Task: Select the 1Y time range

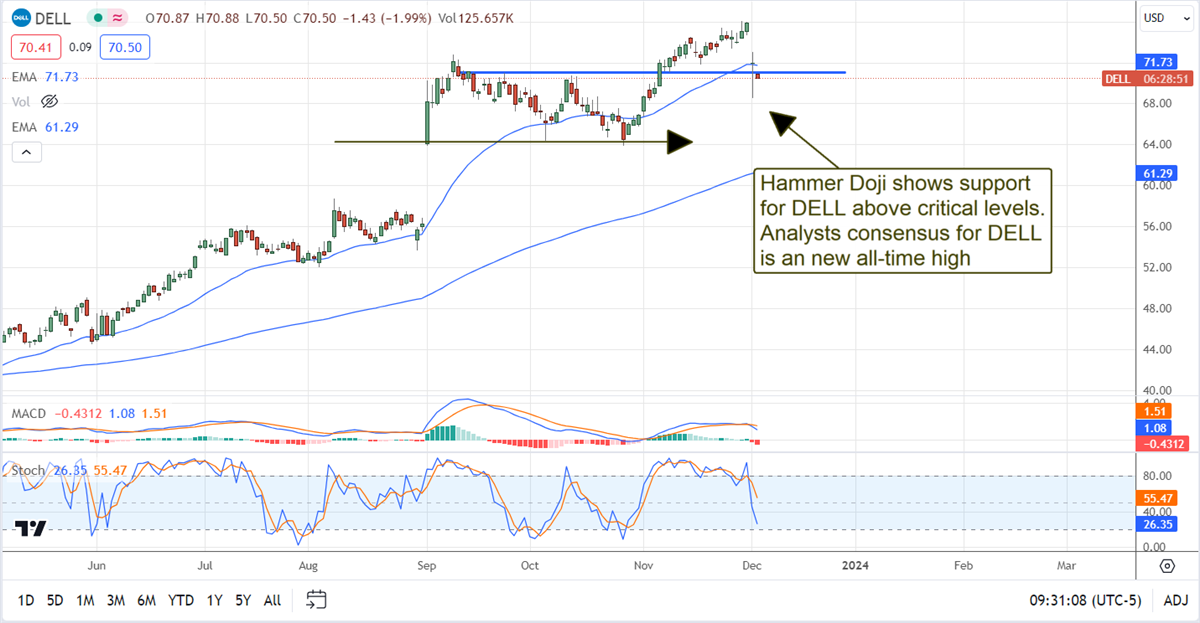Action: coord(214,600)
